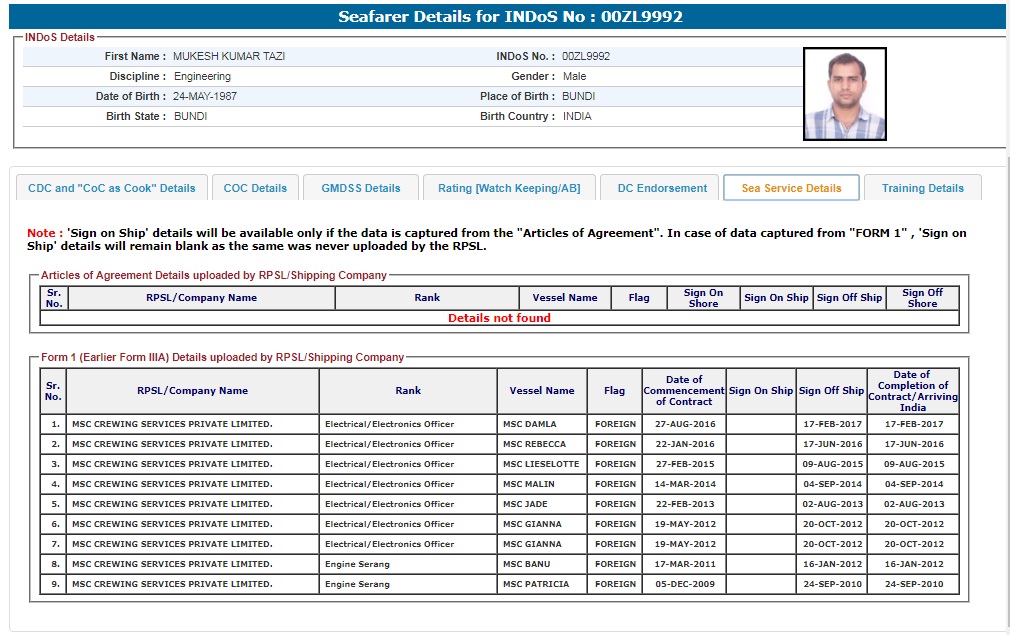Open the Training Details tab
The image size is (1010, 635).
point(922,188)
